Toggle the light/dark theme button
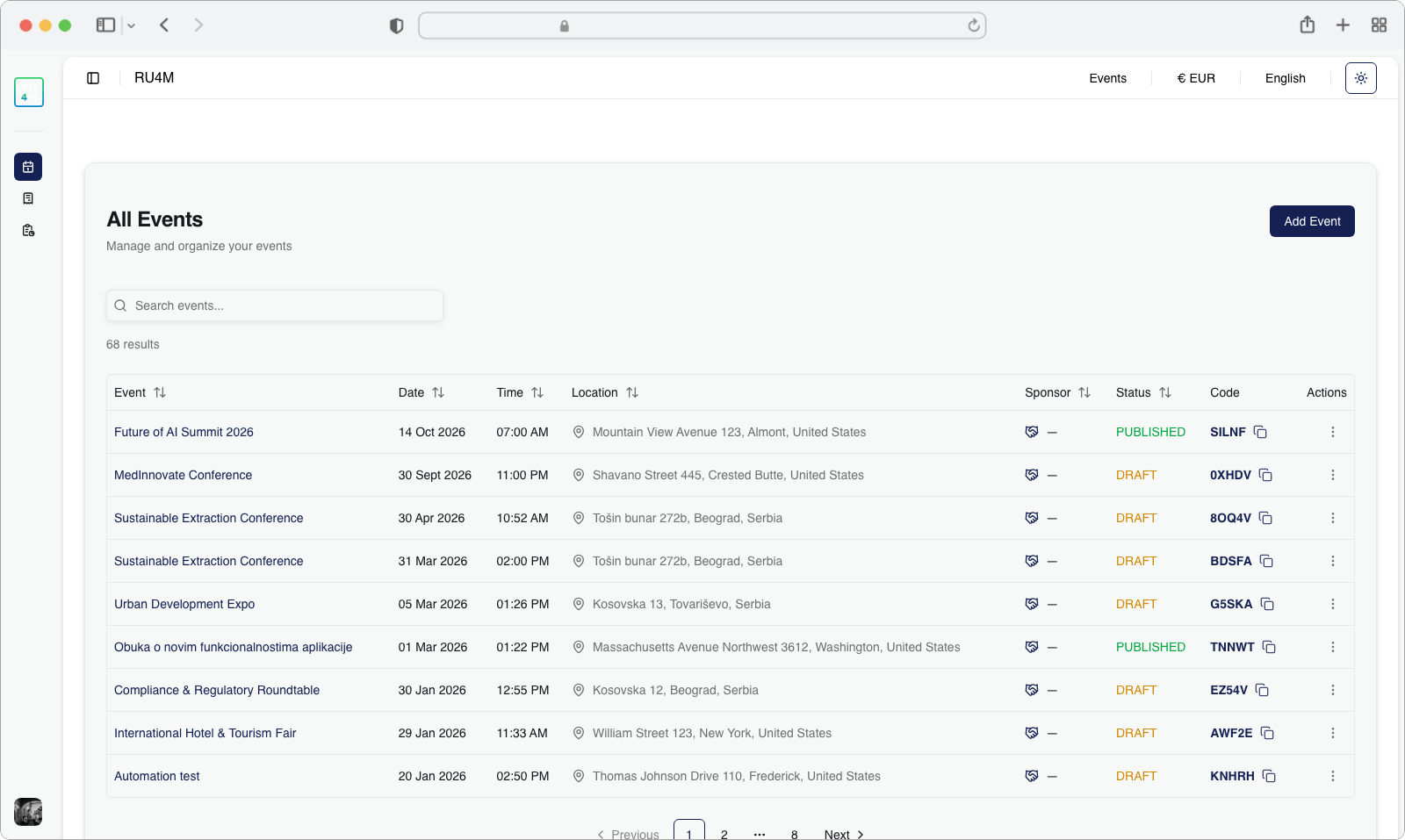 pos(1360,78)
